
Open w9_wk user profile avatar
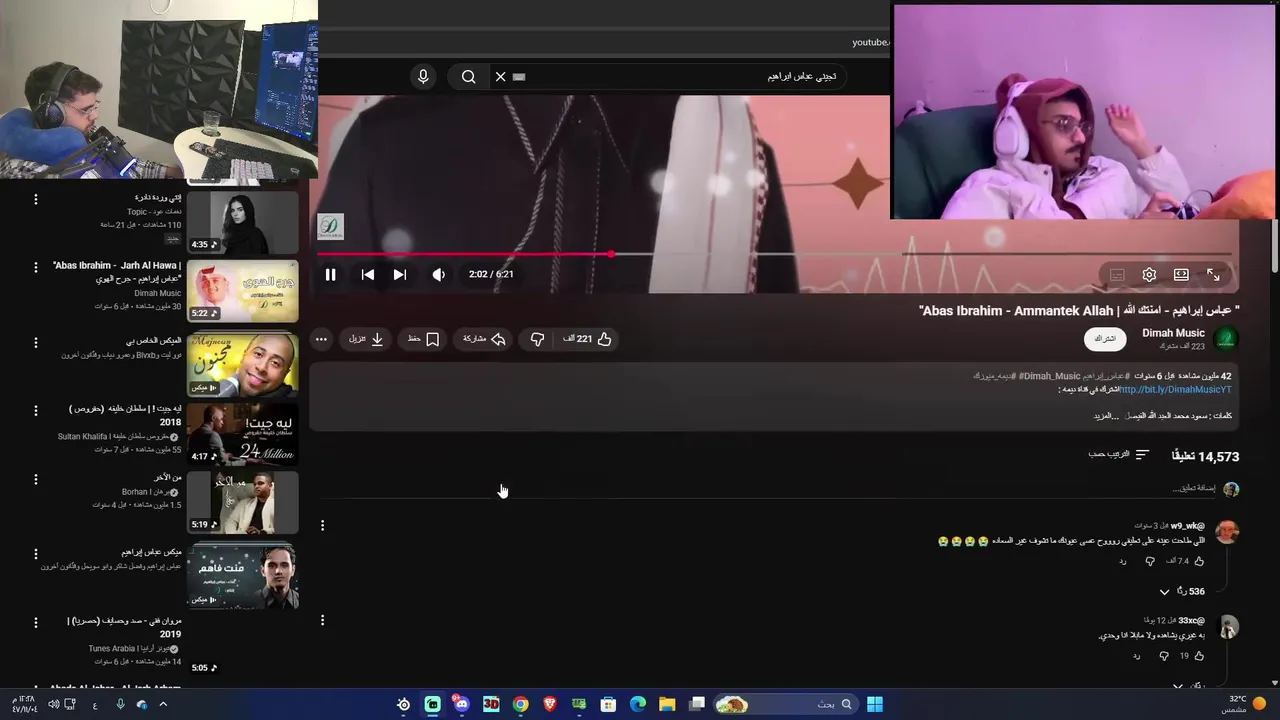click(x=1227, y=531)
